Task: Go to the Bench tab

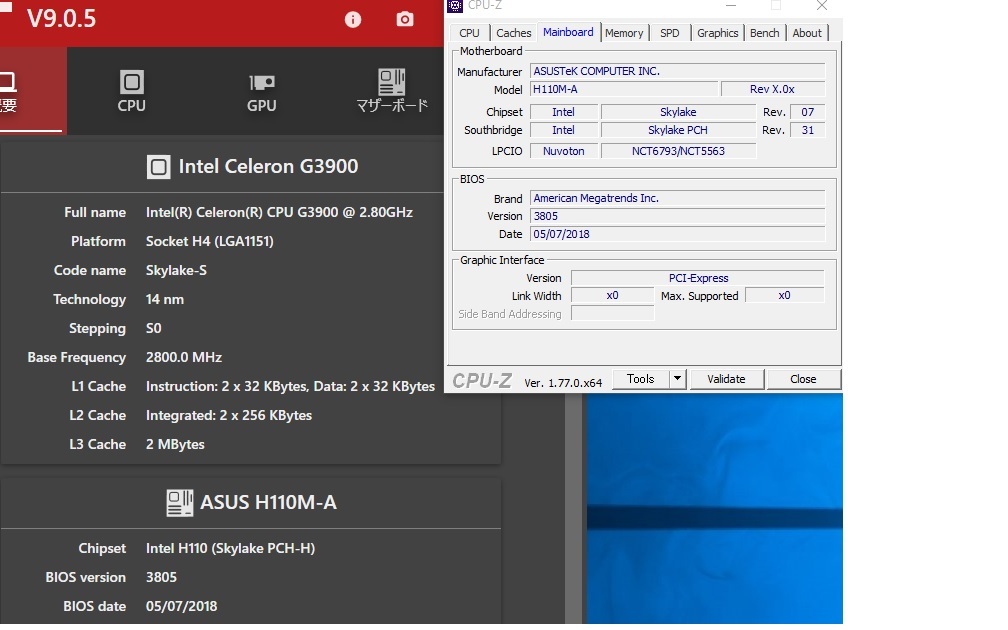Action: pos(764,33)
